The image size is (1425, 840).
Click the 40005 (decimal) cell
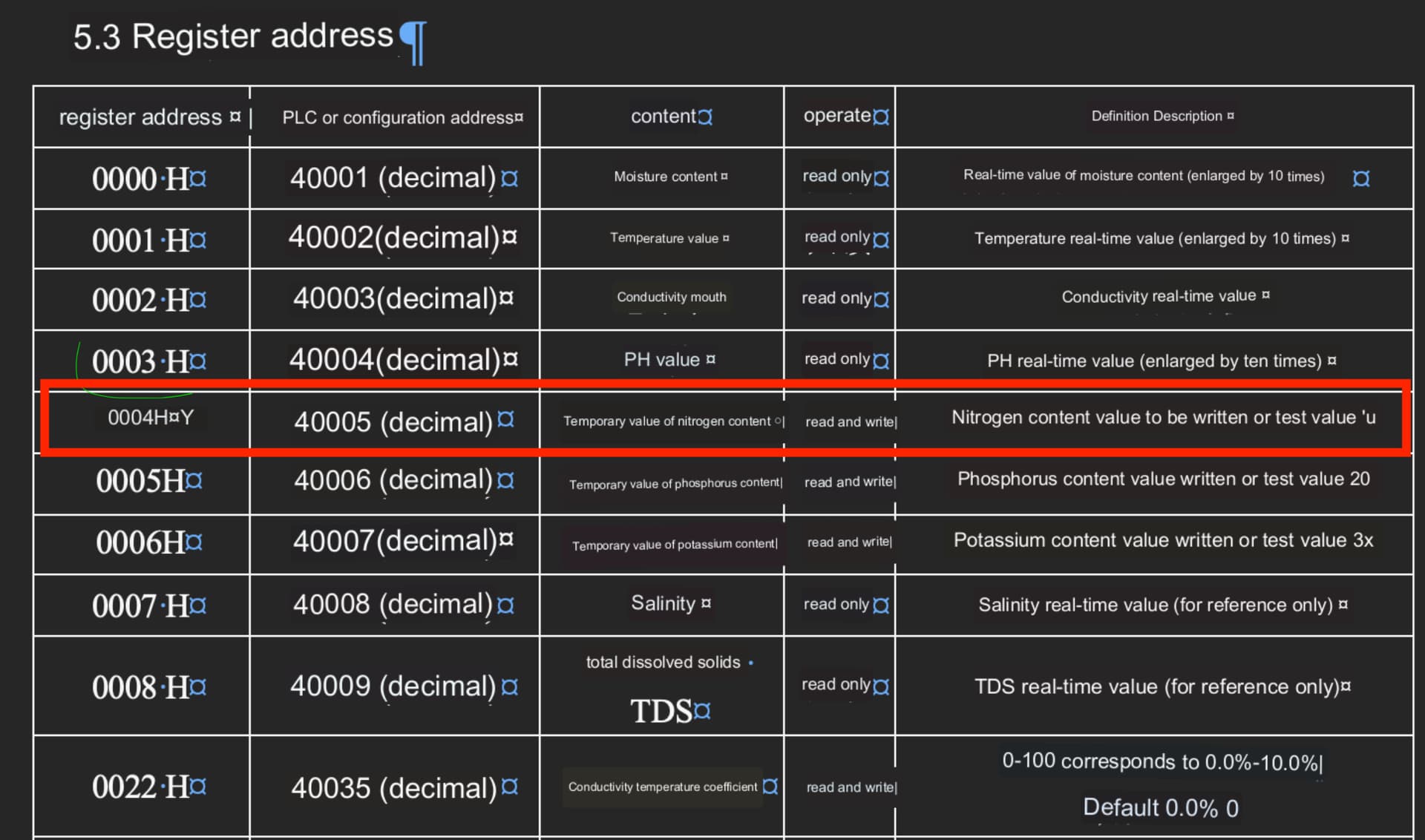click(393, 421)
